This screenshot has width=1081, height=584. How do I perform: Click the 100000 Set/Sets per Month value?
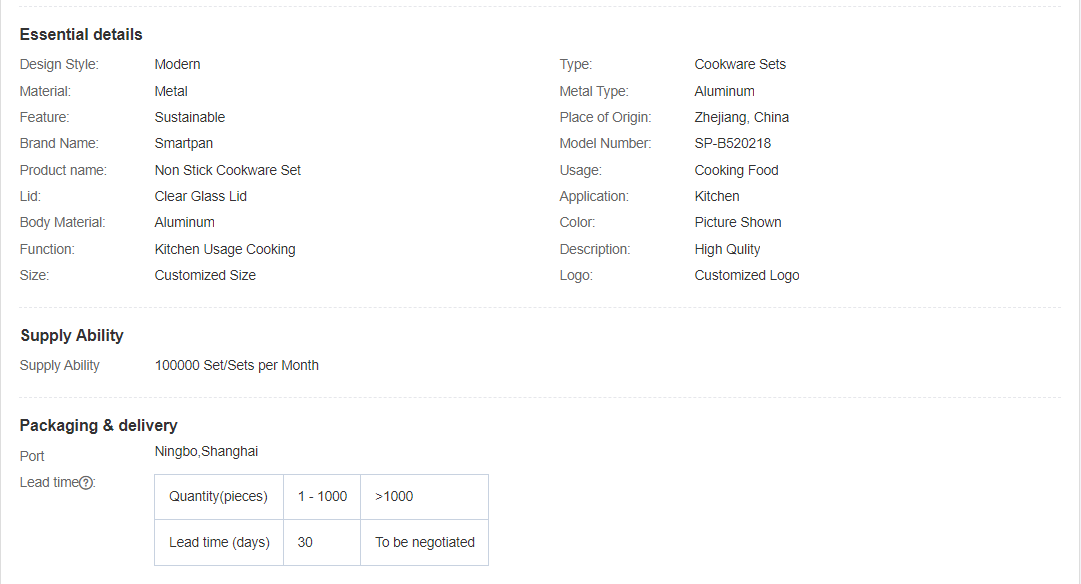[236, 366]
